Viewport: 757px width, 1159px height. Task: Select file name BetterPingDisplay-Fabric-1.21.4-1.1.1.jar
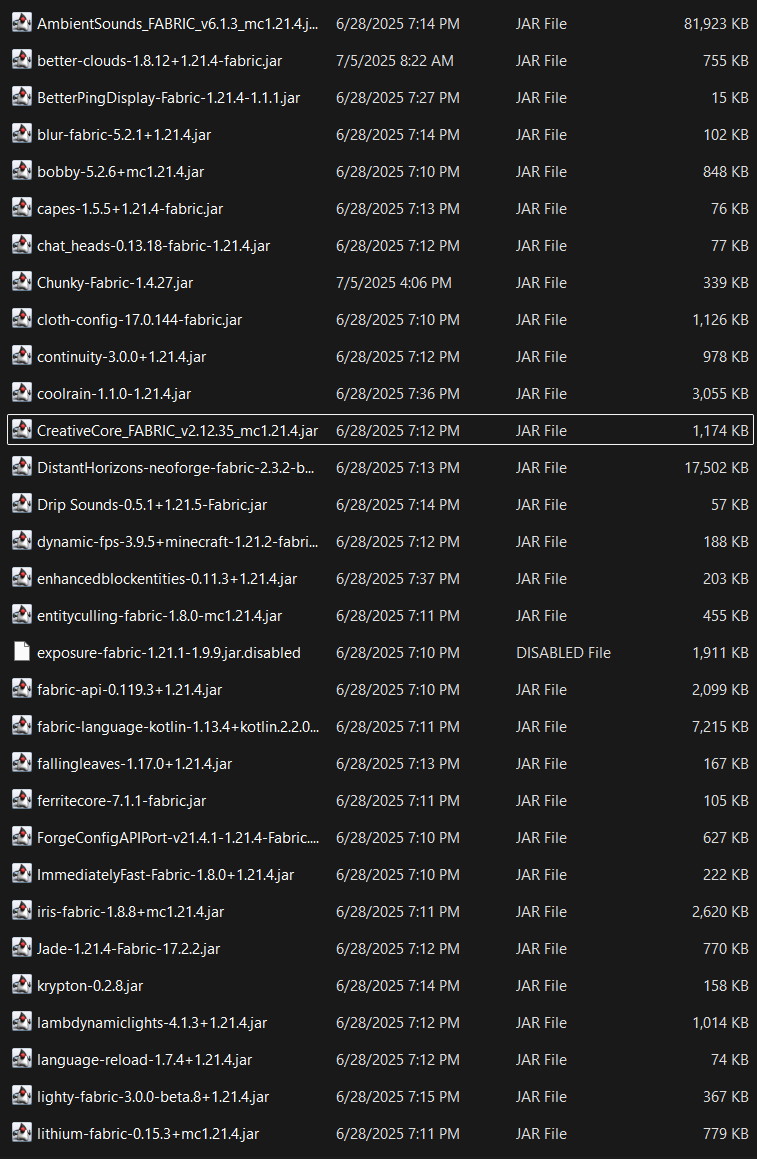169,98
